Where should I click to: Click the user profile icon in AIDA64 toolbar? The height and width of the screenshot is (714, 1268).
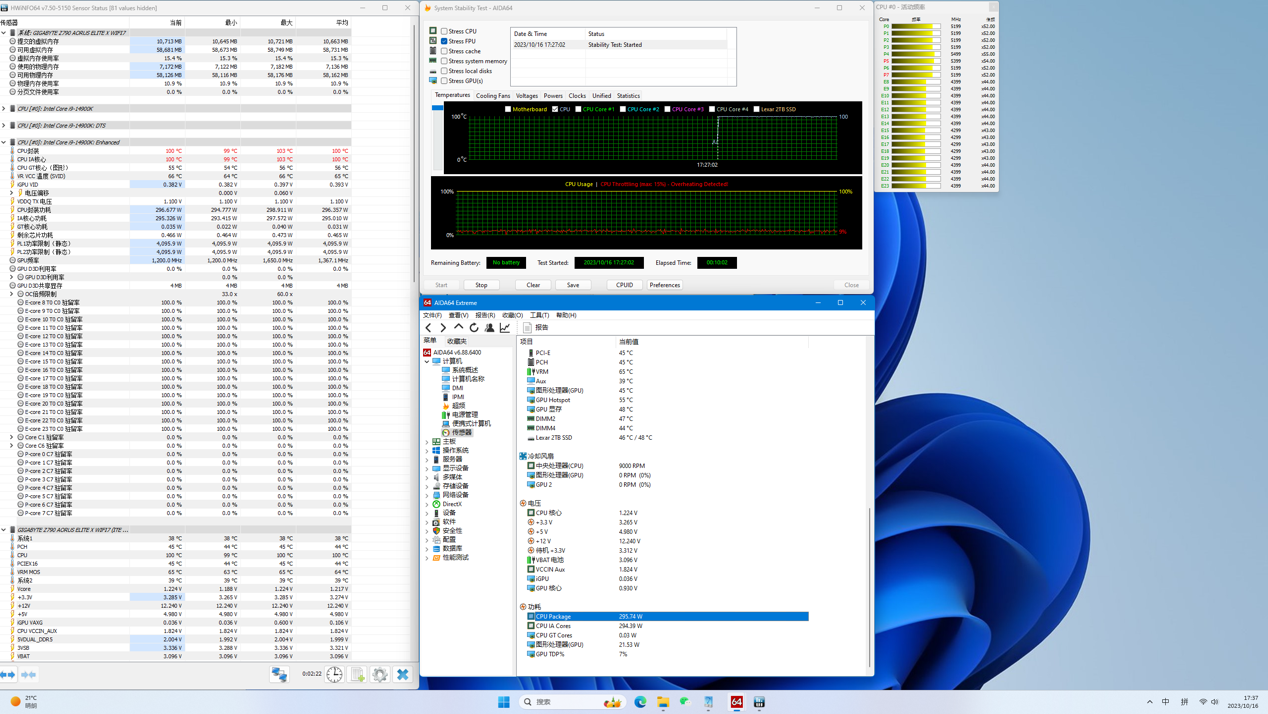tap(490, 327)
